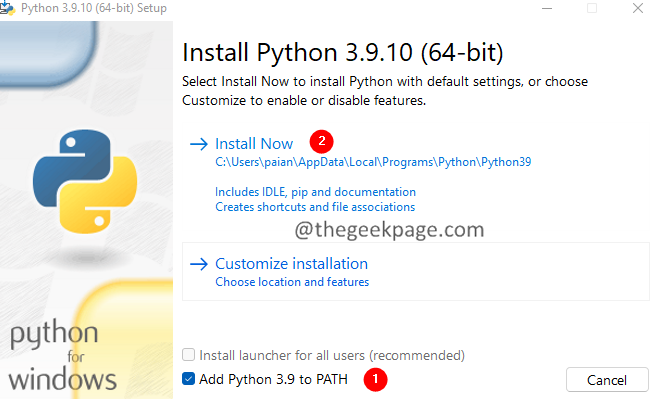Click 'Includes IDLE, pip and documentation' text
The height and width of the screenshot is (399, 655).
tap(315, 192)
